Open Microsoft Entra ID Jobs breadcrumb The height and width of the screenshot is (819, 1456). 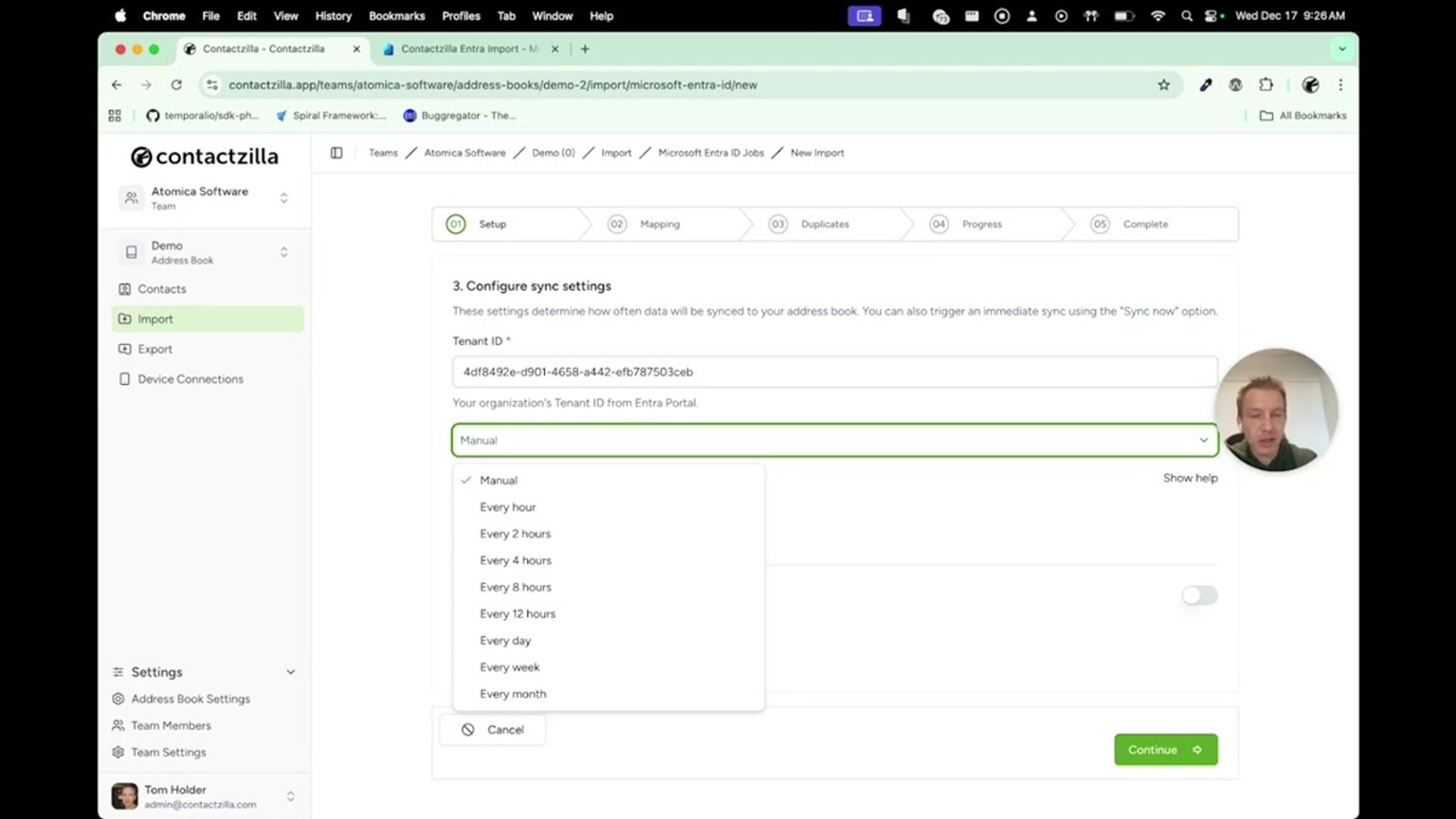click(x=711, y=153)
